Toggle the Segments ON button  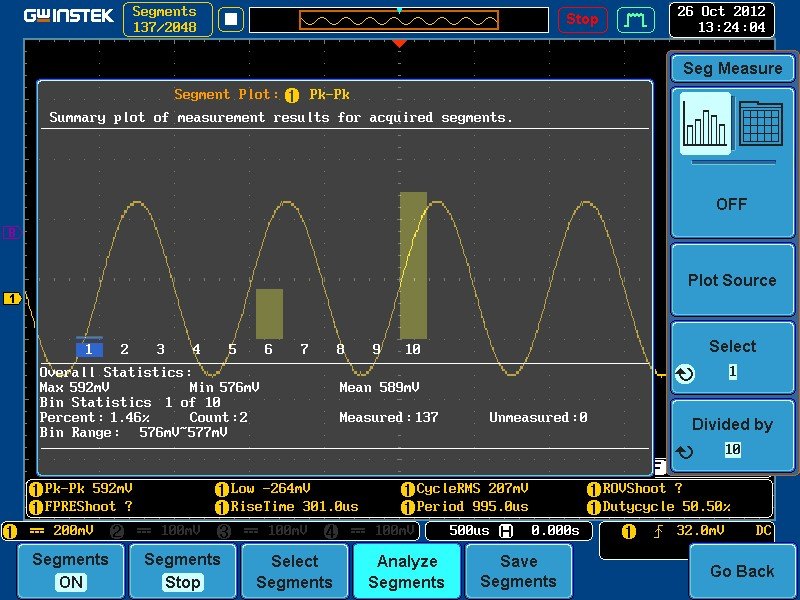(x=70, y=571)
